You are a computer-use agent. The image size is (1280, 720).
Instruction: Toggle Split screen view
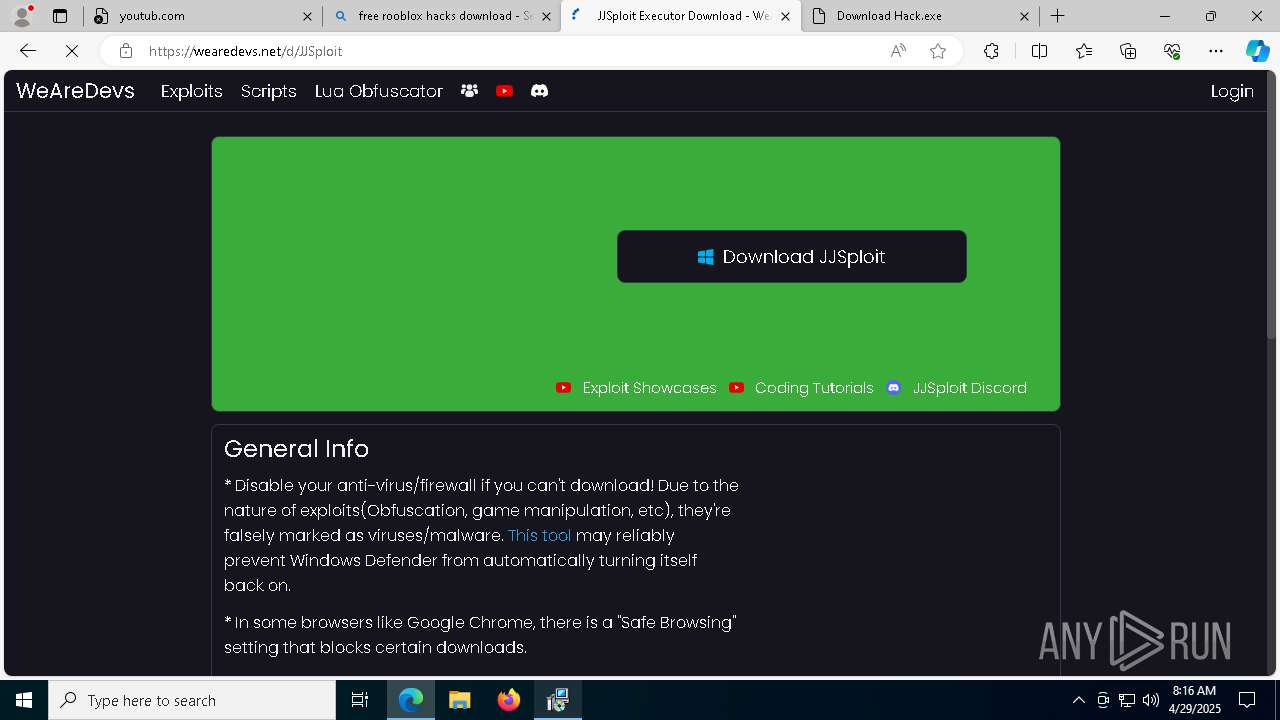click(1039, 51)
